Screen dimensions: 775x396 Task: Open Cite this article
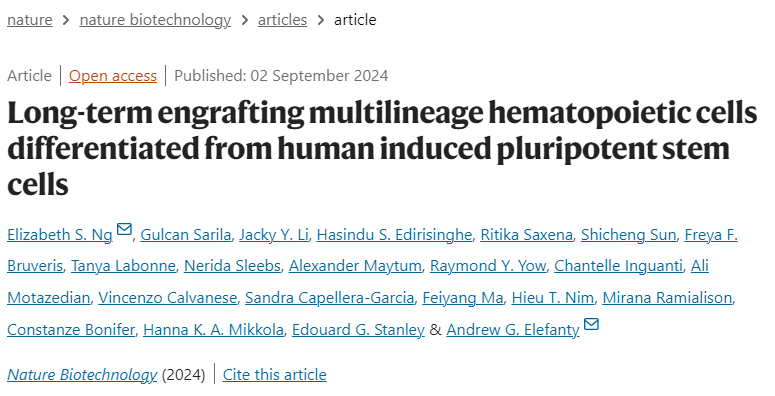click(x=274, y=375)
